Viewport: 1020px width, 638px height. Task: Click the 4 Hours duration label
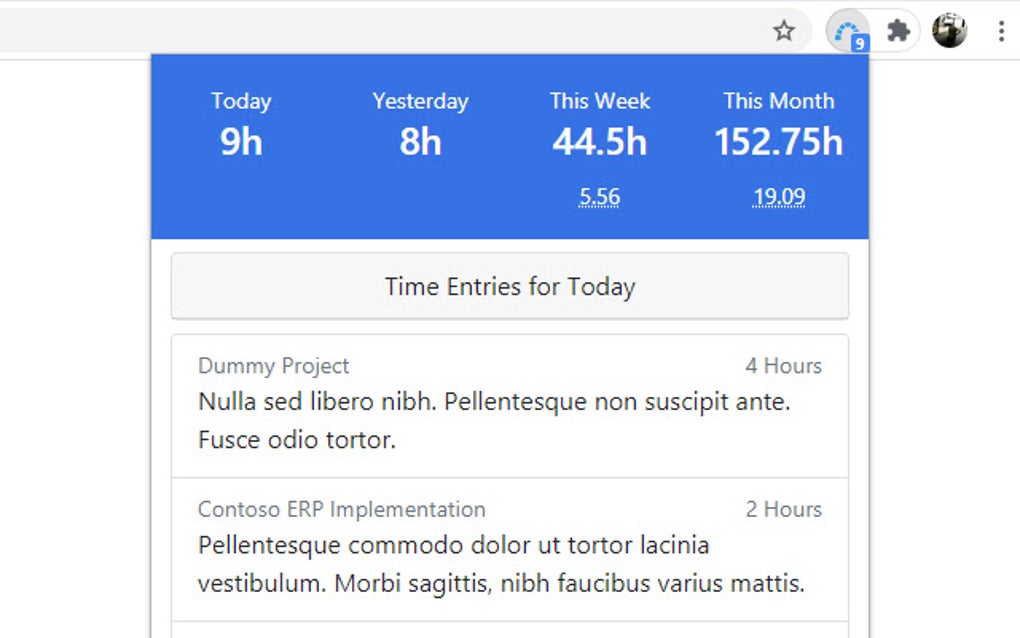tap(783, 366)
